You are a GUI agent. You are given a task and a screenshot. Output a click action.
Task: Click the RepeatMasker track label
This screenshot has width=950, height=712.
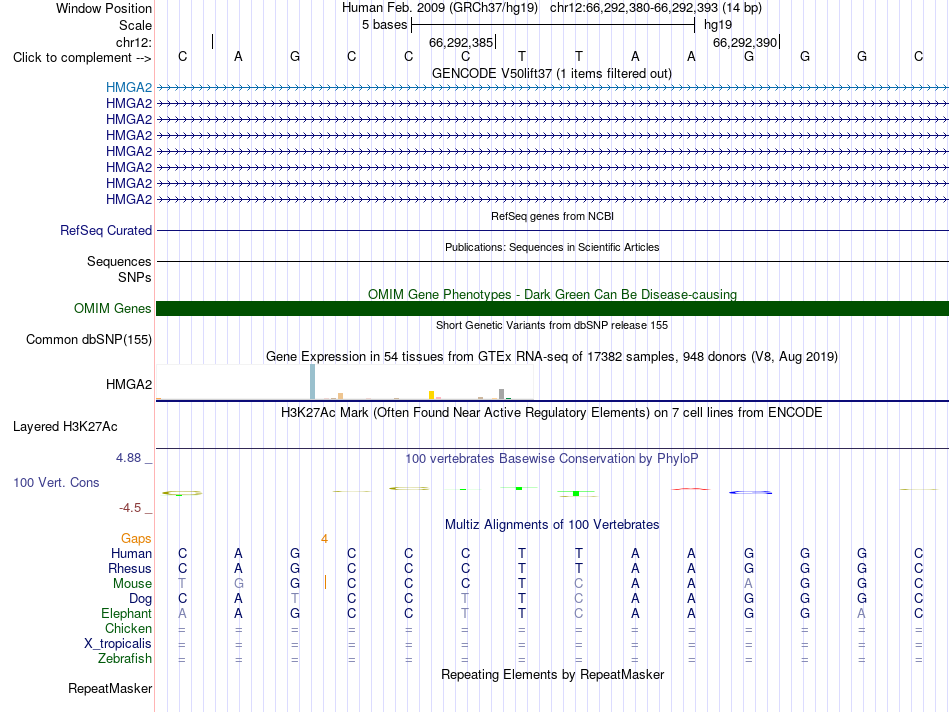click(110, 688)
